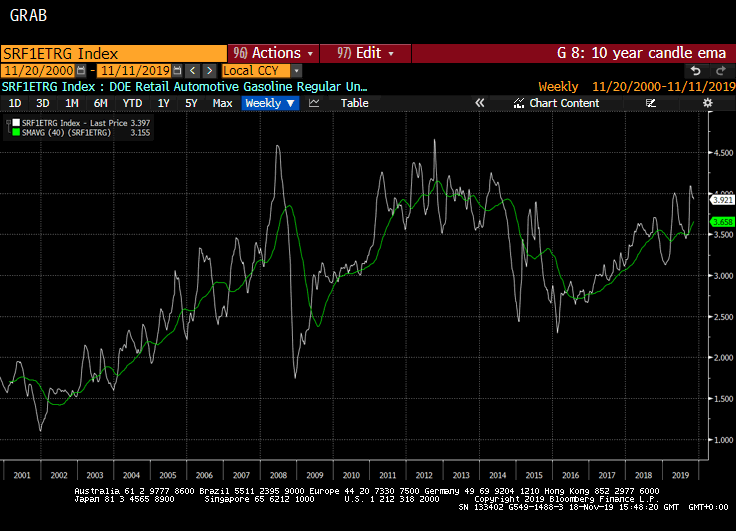
Task: Select the YTD time range
Action: click(132, 103)
